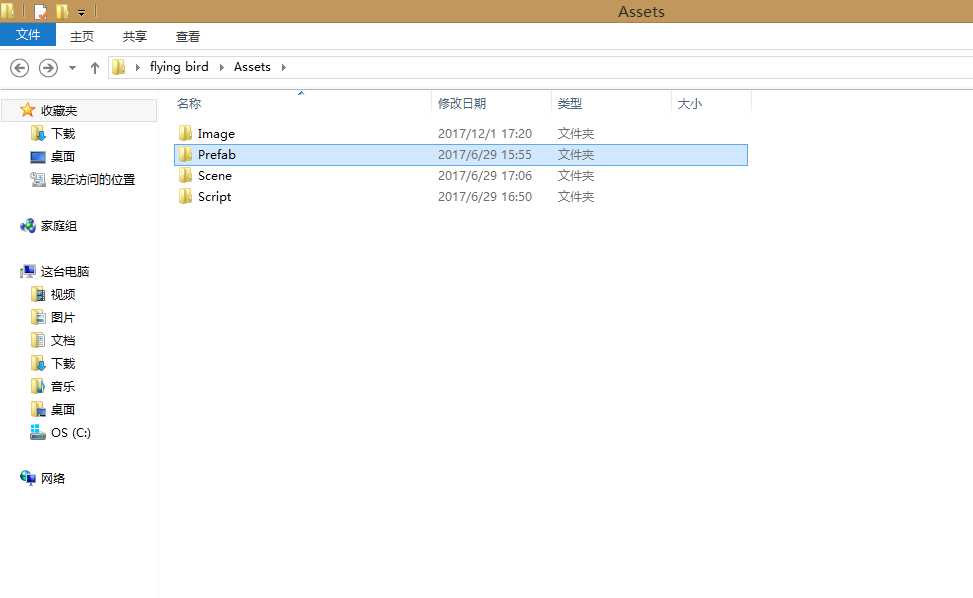Click the 家庭组 icon
This screenshot has width=973, height=598.
(28, 226)
